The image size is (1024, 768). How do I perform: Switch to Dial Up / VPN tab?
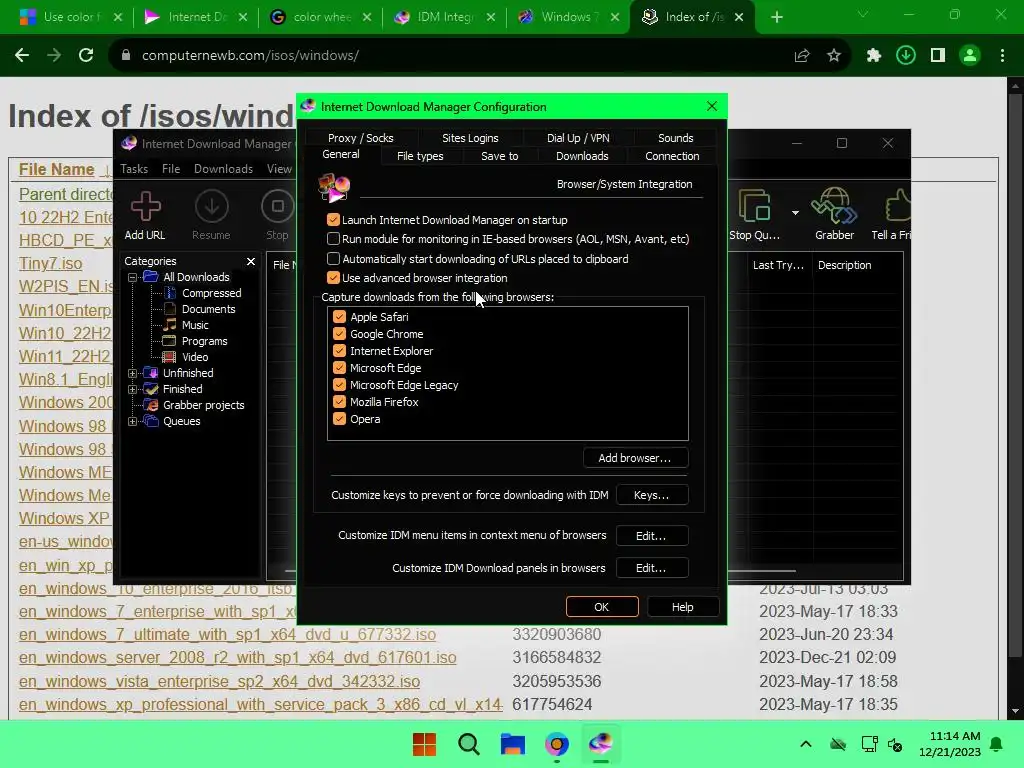pos(578,138)
